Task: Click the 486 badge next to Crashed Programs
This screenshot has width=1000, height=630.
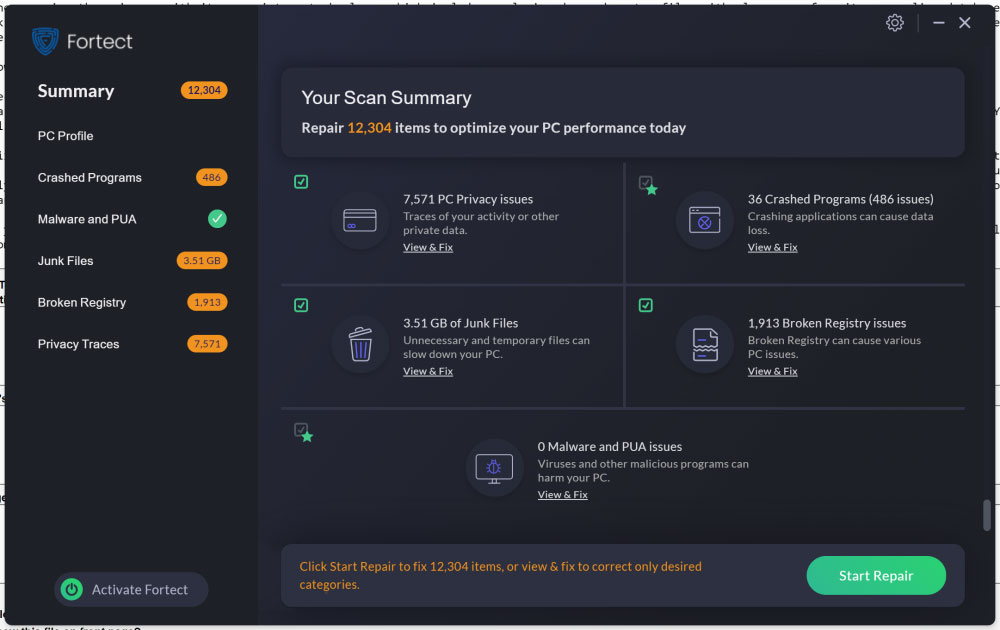Action: click(x=212, y=177)
